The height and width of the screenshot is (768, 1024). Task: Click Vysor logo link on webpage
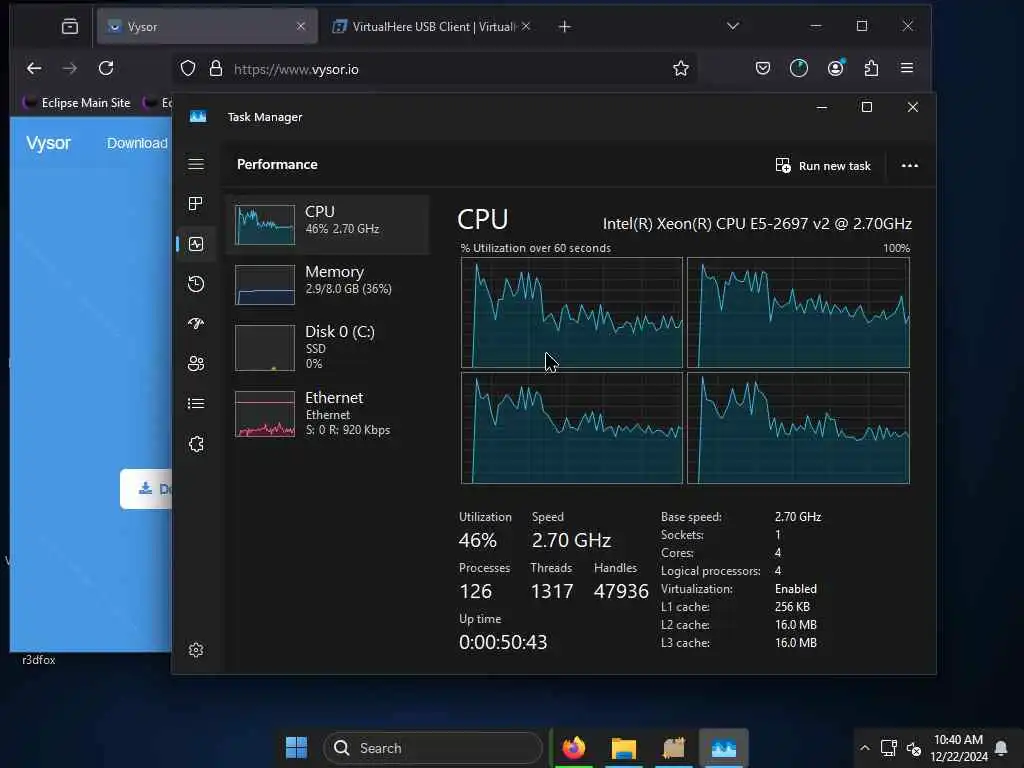[48, 143]
